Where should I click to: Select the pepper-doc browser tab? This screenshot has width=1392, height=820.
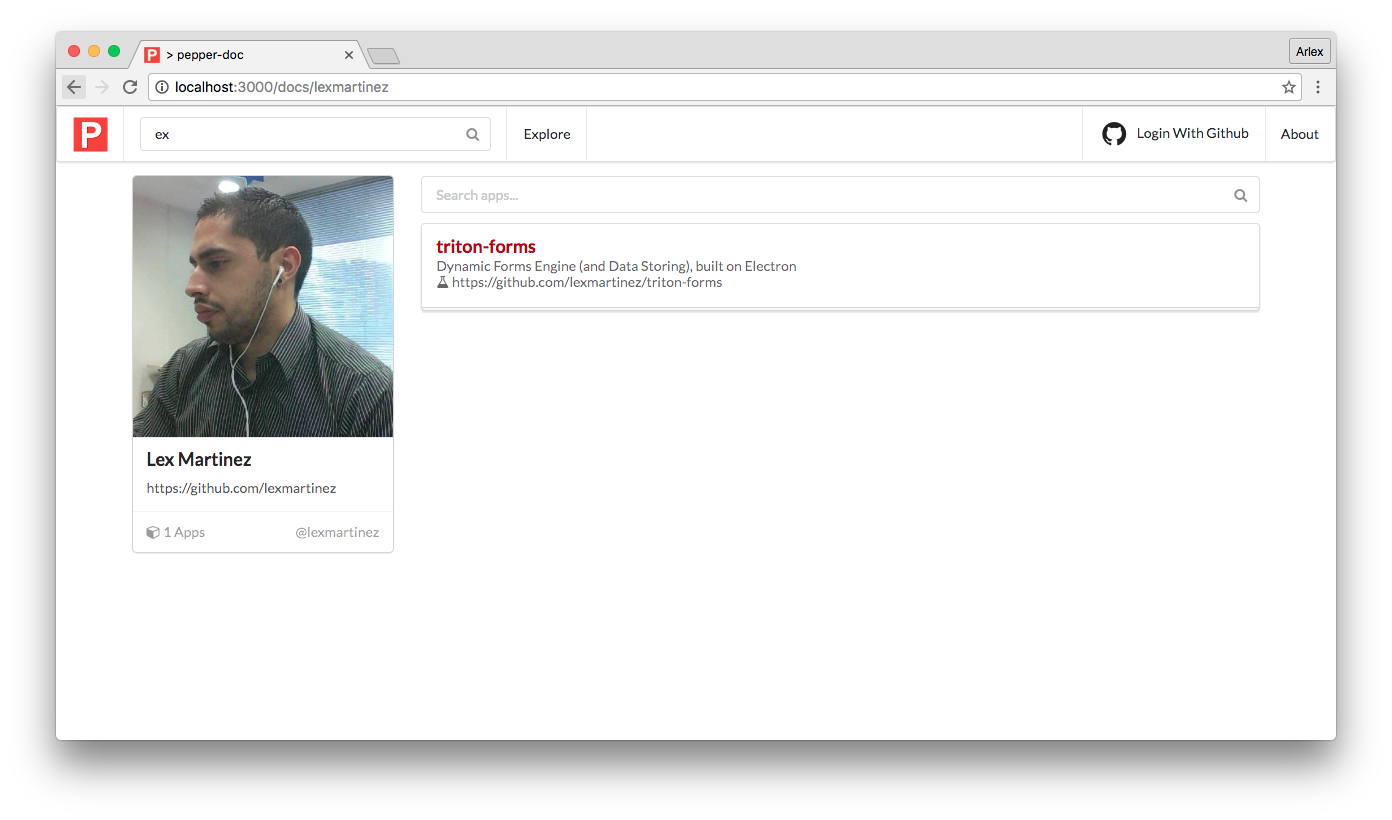coord(248,55)
